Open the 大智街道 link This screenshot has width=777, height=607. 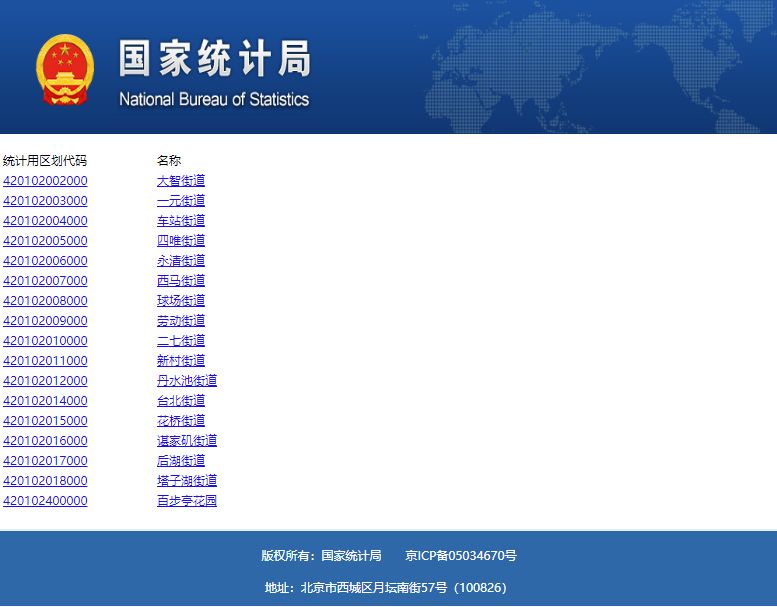pyautogui.click(x=181, y=181)
